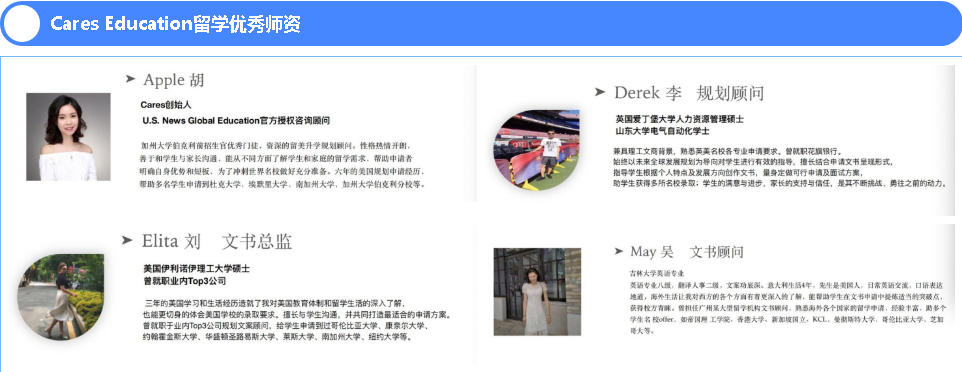Click the 曾就职业内Top3公司 subtitle
Viewport: 962px width, 372px height.
pyautogui.click(x=185, y=281)
